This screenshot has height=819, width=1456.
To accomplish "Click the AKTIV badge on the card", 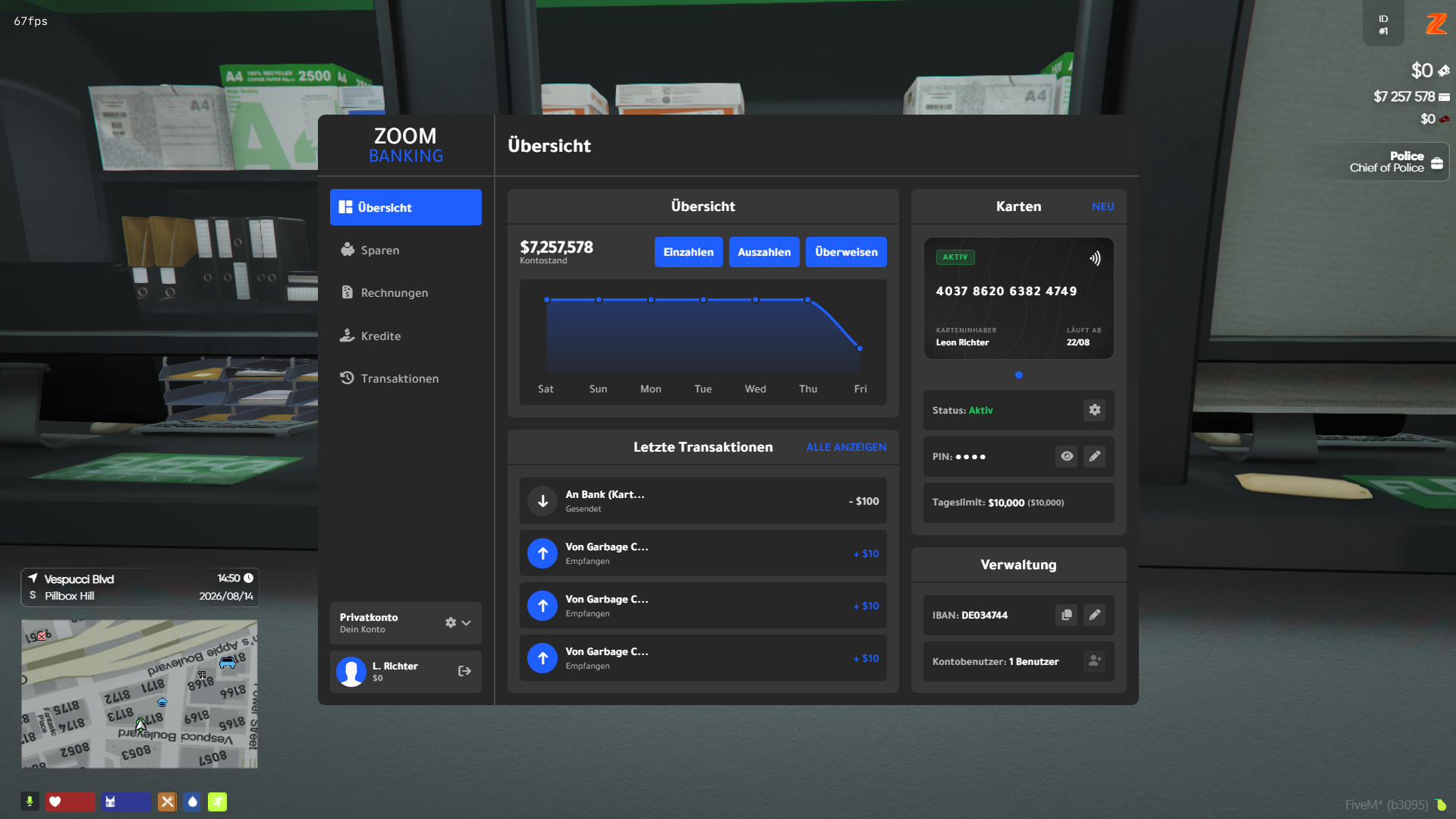I will coord(954,257).
